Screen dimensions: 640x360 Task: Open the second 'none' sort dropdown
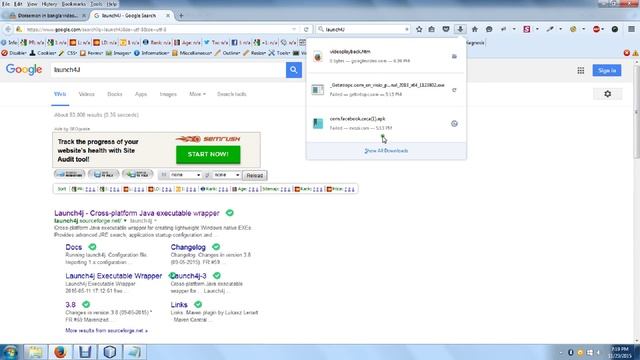[227, 175]
